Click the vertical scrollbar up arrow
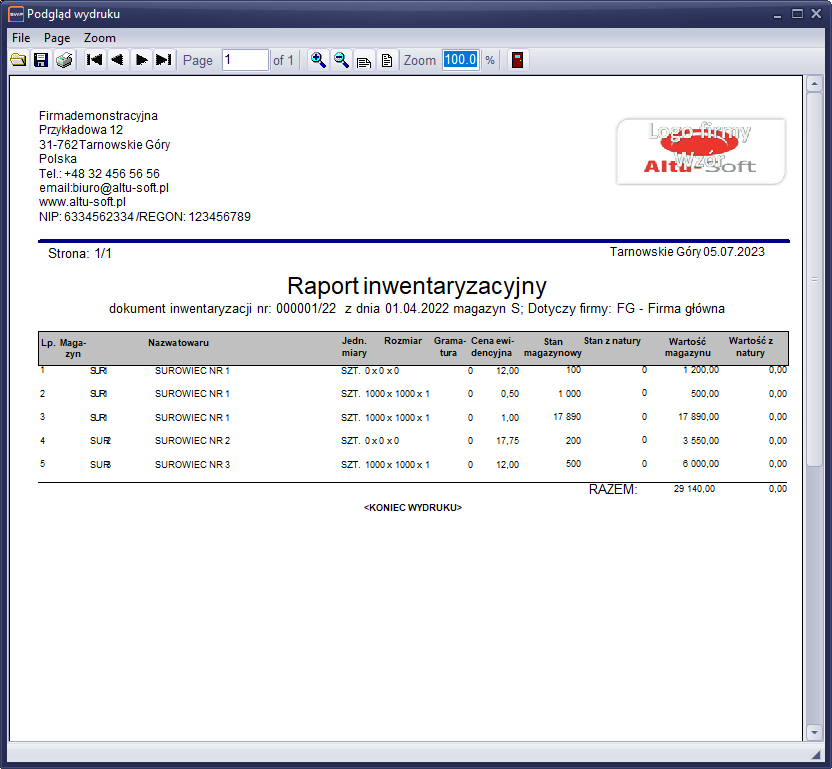832x769 pixels. coord(814,84)
